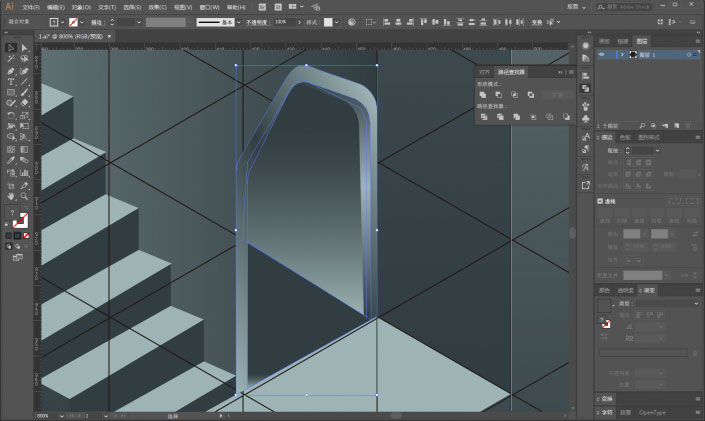The image size is (705, 421).
Task: Click the Adobe Stock search field
Action: tap(625, 7)
